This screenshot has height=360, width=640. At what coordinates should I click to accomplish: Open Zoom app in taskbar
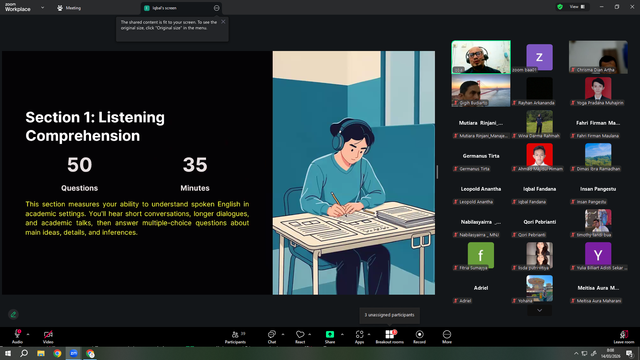[x=74, y=353]
